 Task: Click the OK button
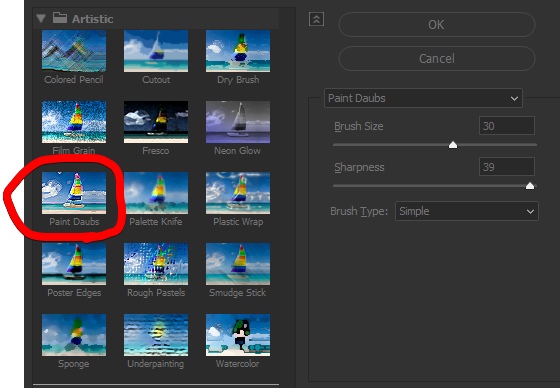click(x=437, y=25)
